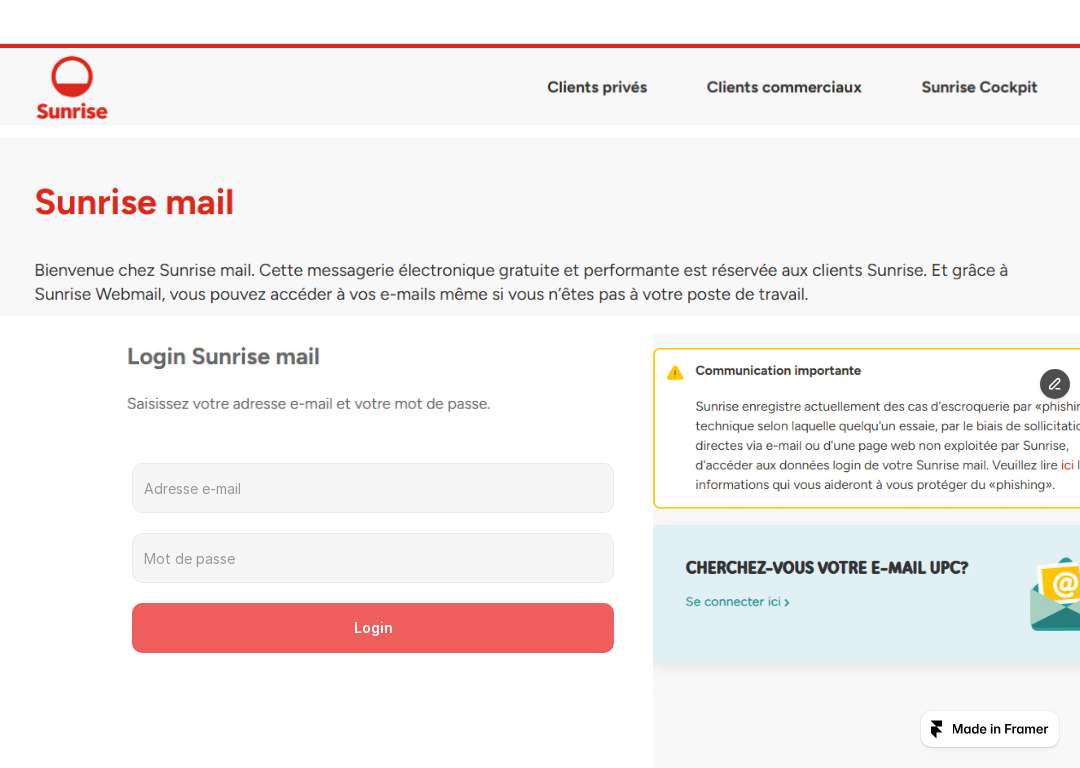Click the Made in Framer badge
The image size is (1080, 768).
click(x=989, y=729)
